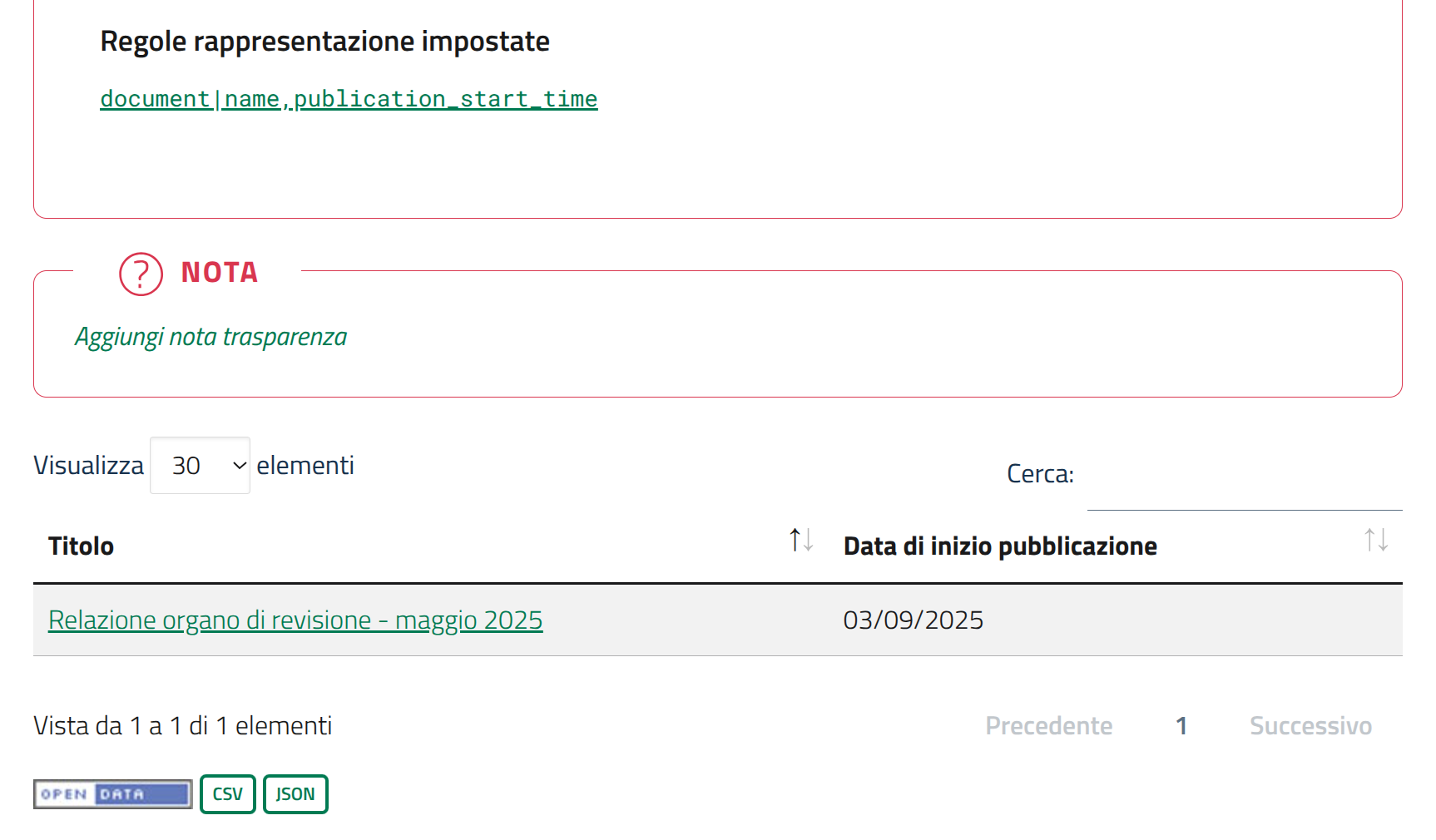Screen dimensions: 1436x840
Task: Click the Regole rappresentazione impostate heading
Action: click(324, 42)
